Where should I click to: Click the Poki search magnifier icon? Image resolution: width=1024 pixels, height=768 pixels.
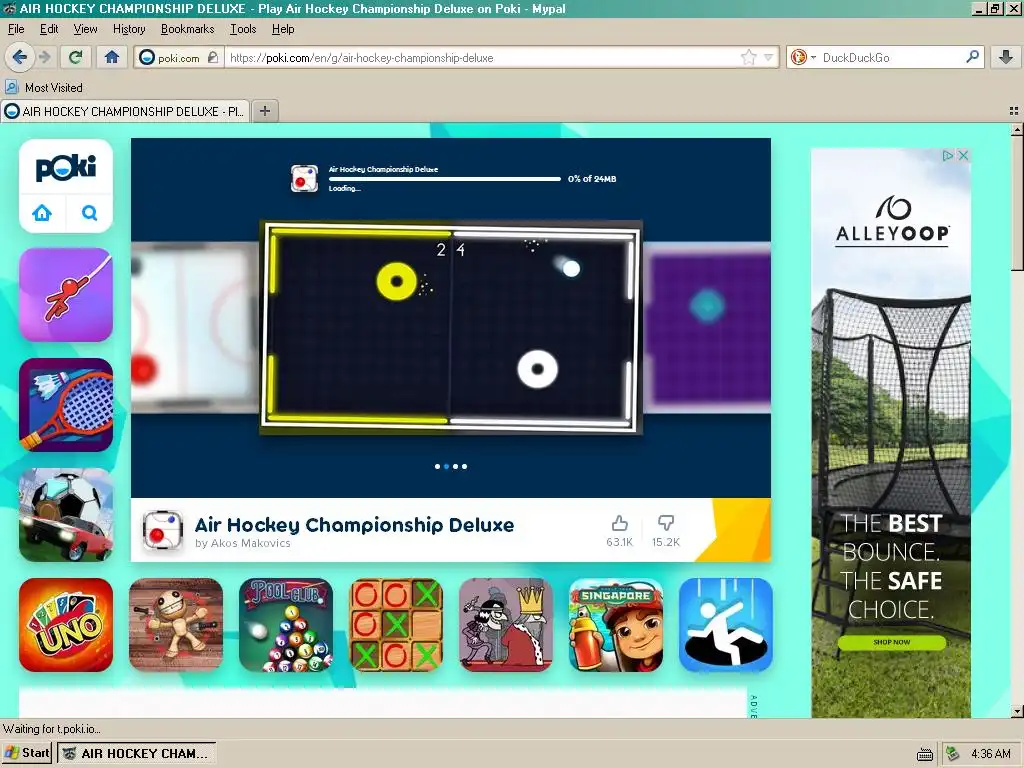(x=89, y=213)
